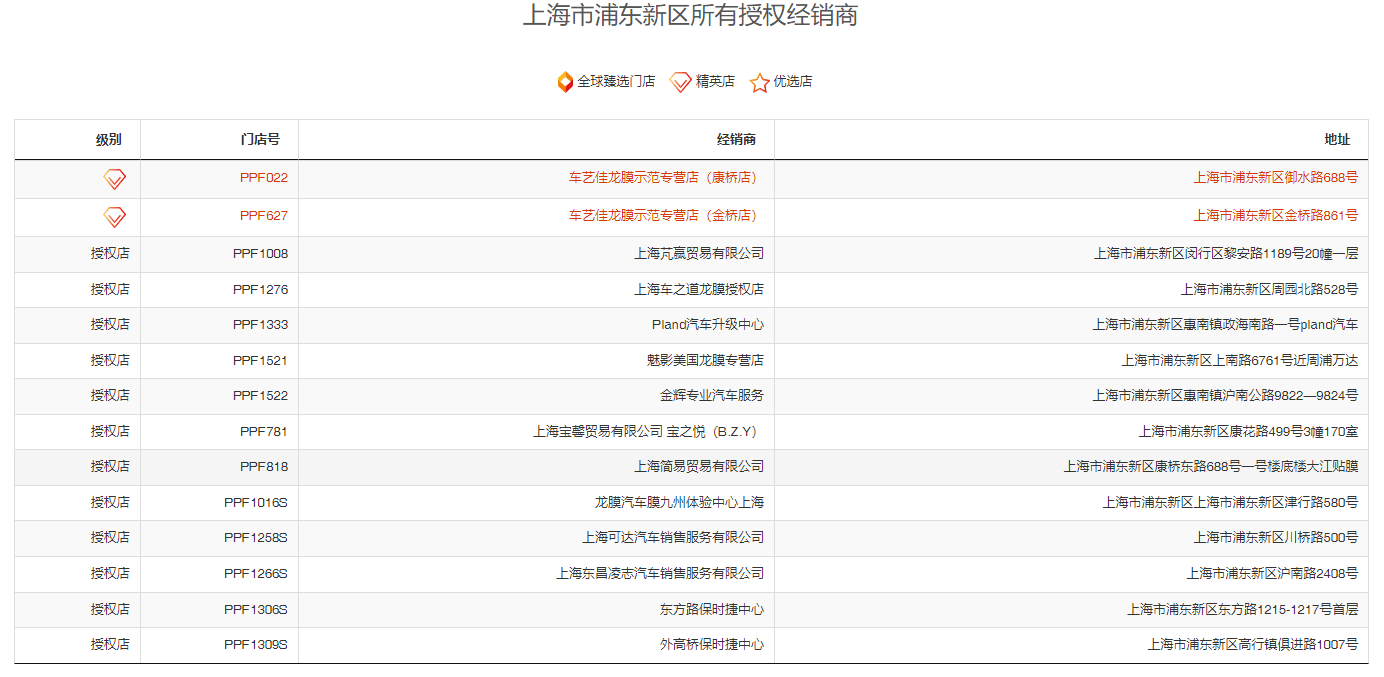Click the 级别 column header
The image size is (1384, 677).
[x=108, y=140]
